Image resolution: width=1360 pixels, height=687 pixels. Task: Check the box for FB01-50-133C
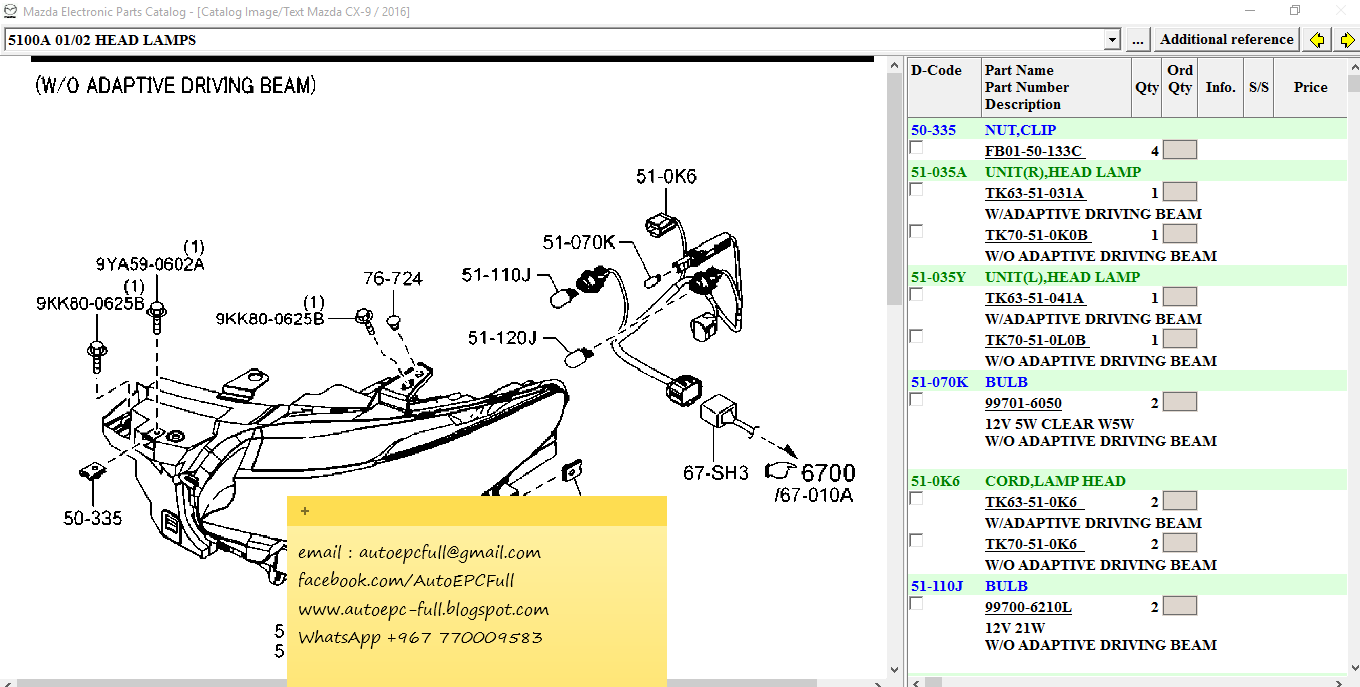pos(916,147)
